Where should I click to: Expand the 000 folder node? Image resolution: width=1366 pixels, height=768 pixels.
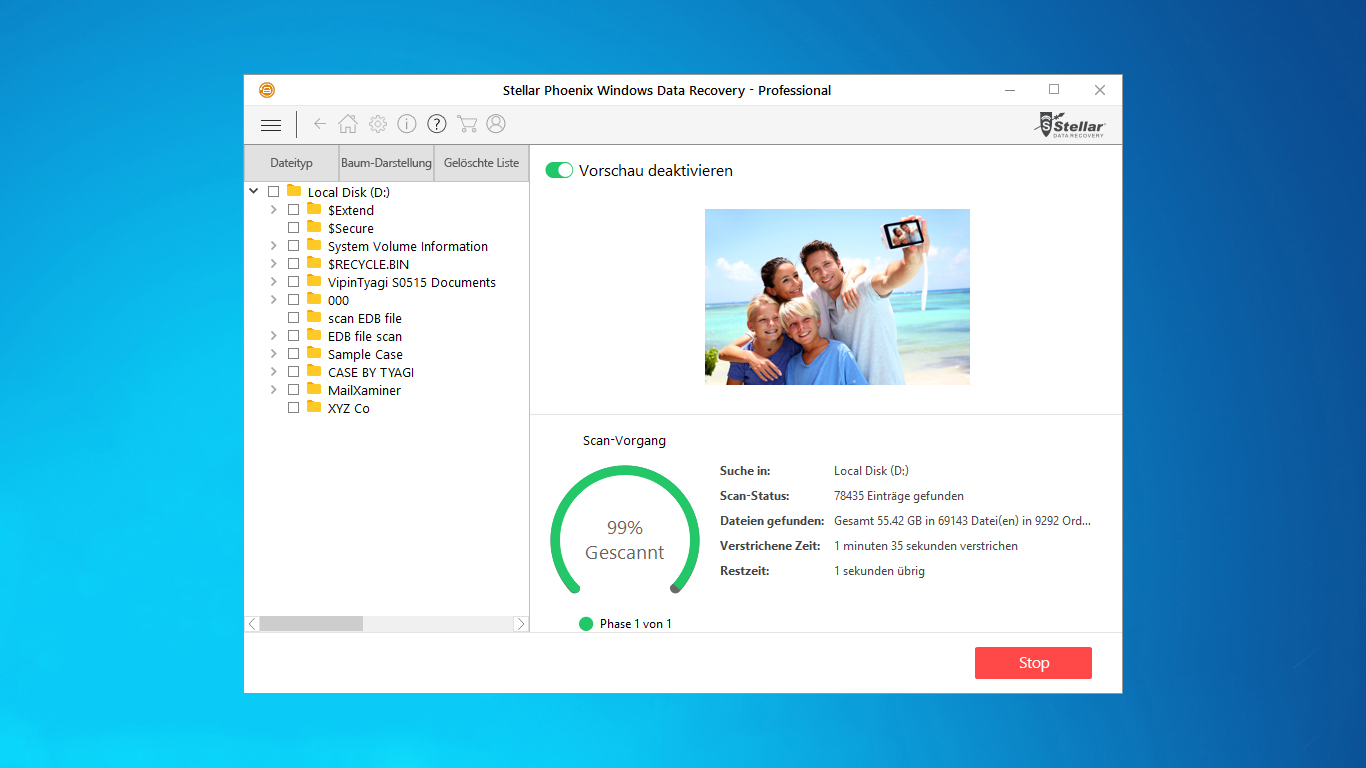[x=274, y=300]
